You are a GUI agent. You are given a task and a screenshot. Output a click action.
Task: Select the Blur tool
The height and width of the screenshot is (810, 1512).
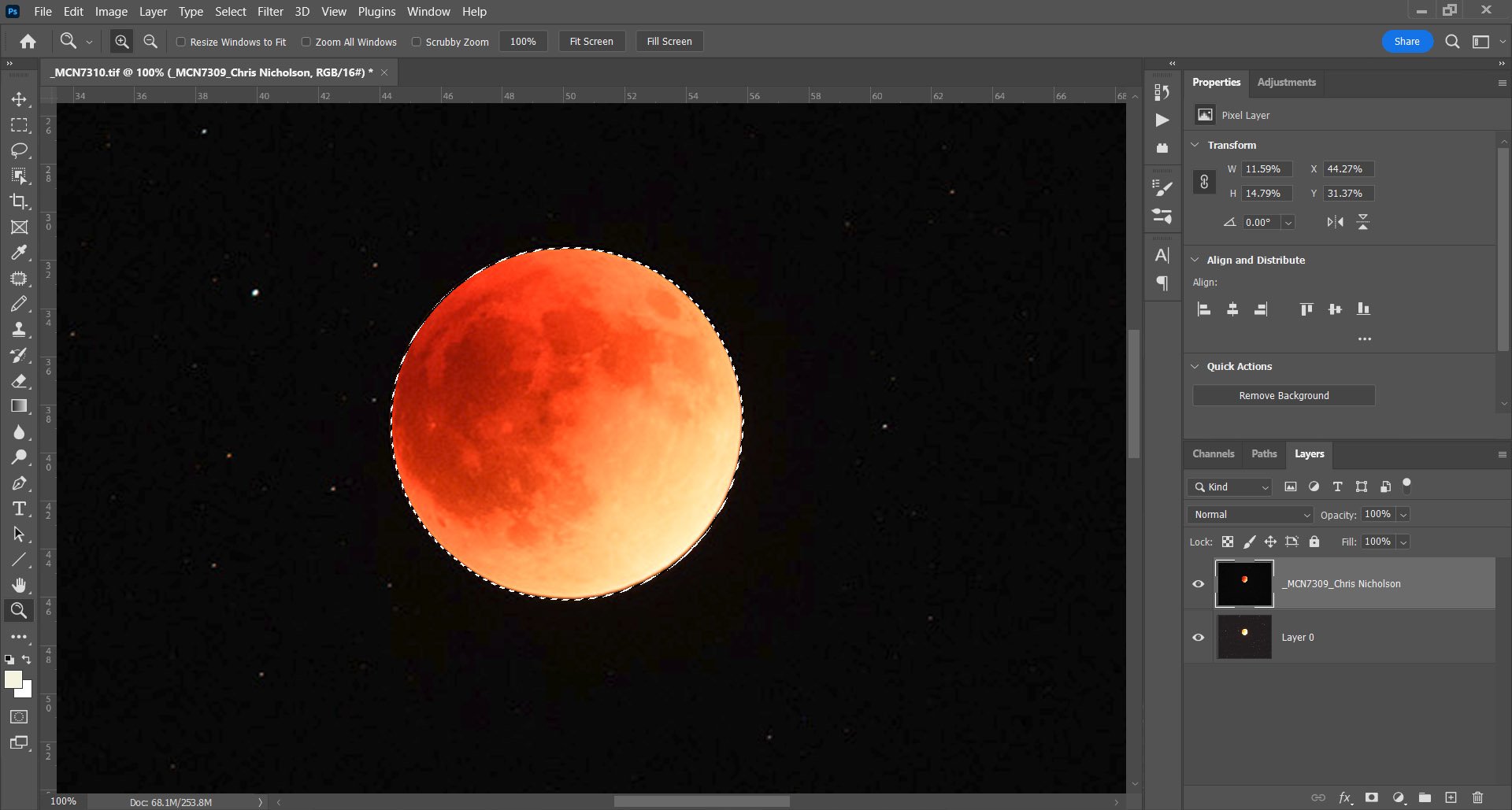(x=19, y=432)
